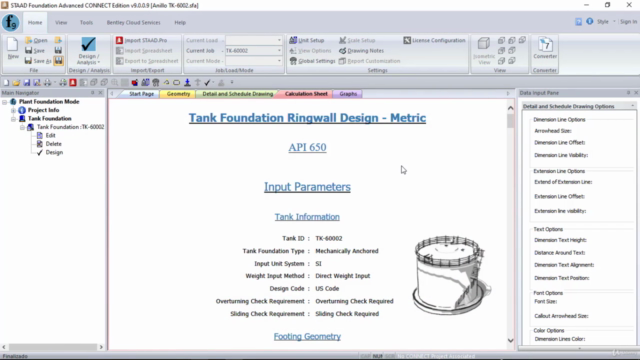Viewport: 640px width, 360px height.
Task: Click the open folder icon in quick toolbar
Action: click(16, 82)
